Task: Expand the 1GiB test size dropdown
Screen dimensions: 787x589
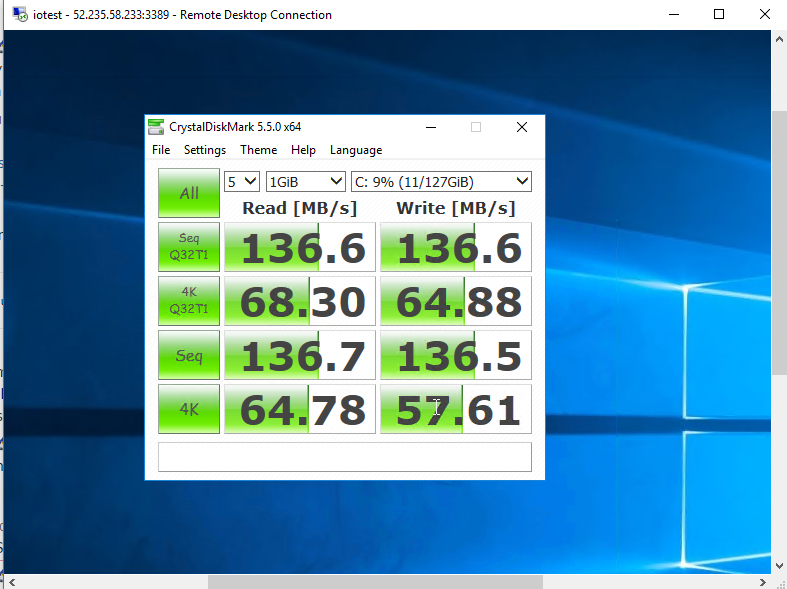Action: tap(305, 181)
